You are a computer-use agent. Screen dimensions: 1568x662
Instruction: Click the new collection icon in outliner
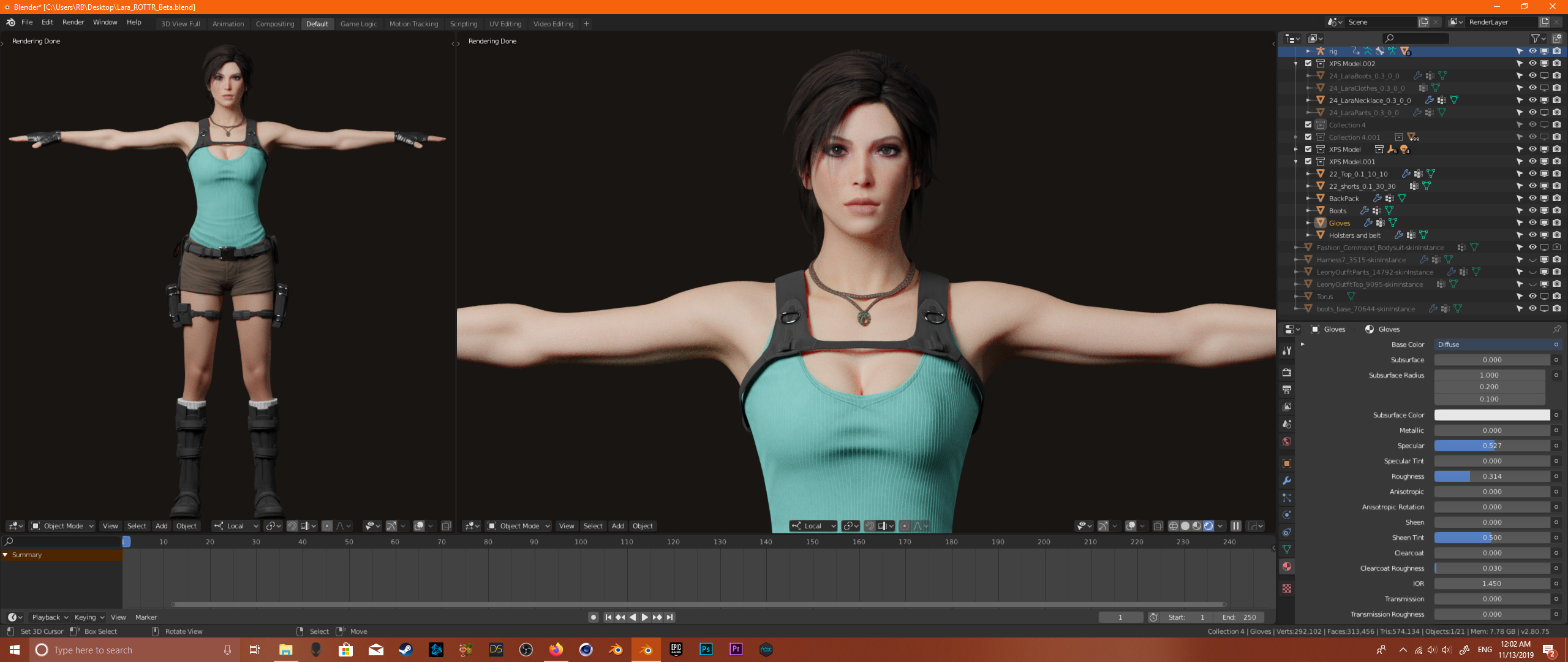click(x=1556, y=38)
